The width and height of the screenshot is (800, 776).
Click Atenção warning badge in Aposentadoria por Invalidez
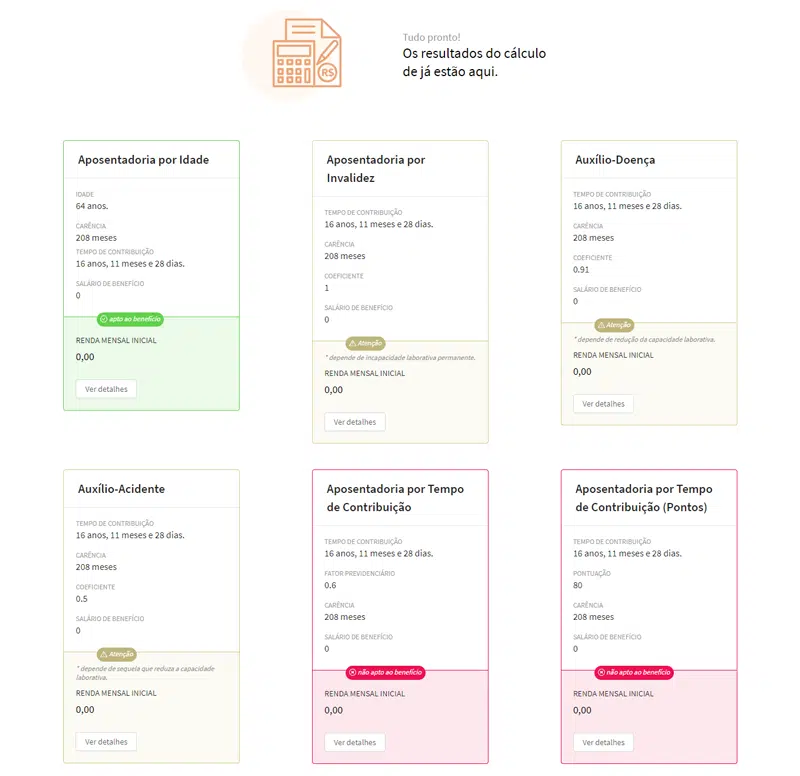pyautogui.click(x=365, y=343)
